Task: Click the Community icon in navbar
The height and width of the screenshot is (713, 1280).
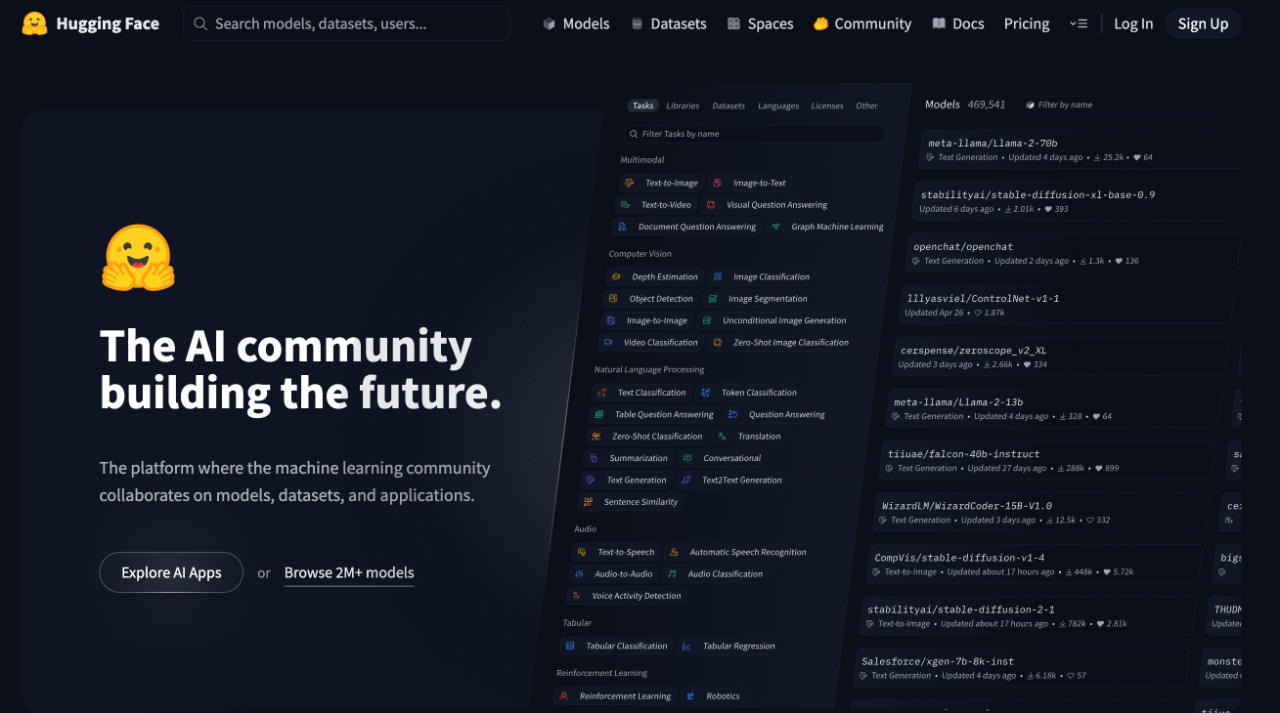Action: tap(821, 24)
